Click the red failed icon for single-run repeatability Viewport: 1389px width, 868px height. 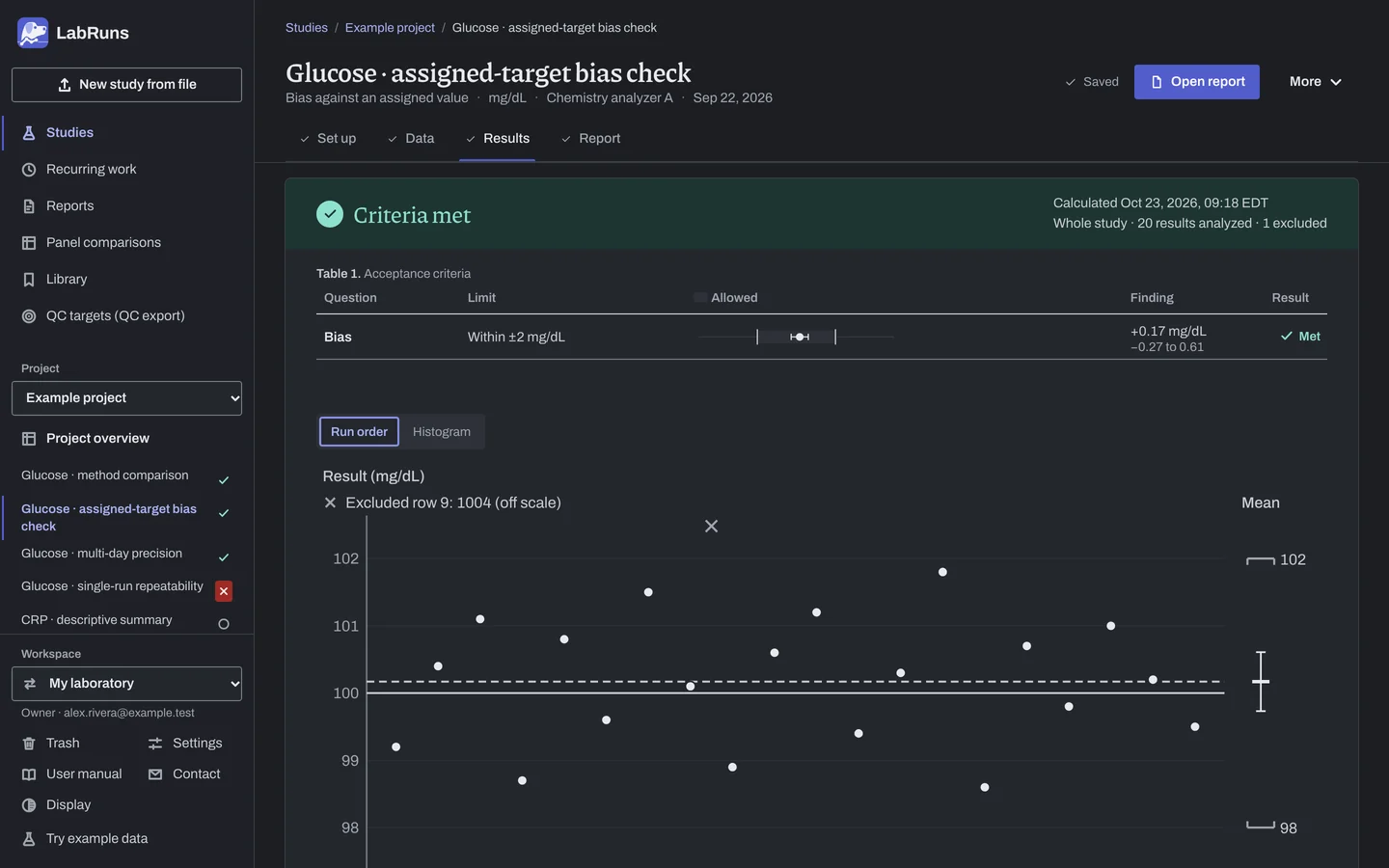[x=224, y=591]
